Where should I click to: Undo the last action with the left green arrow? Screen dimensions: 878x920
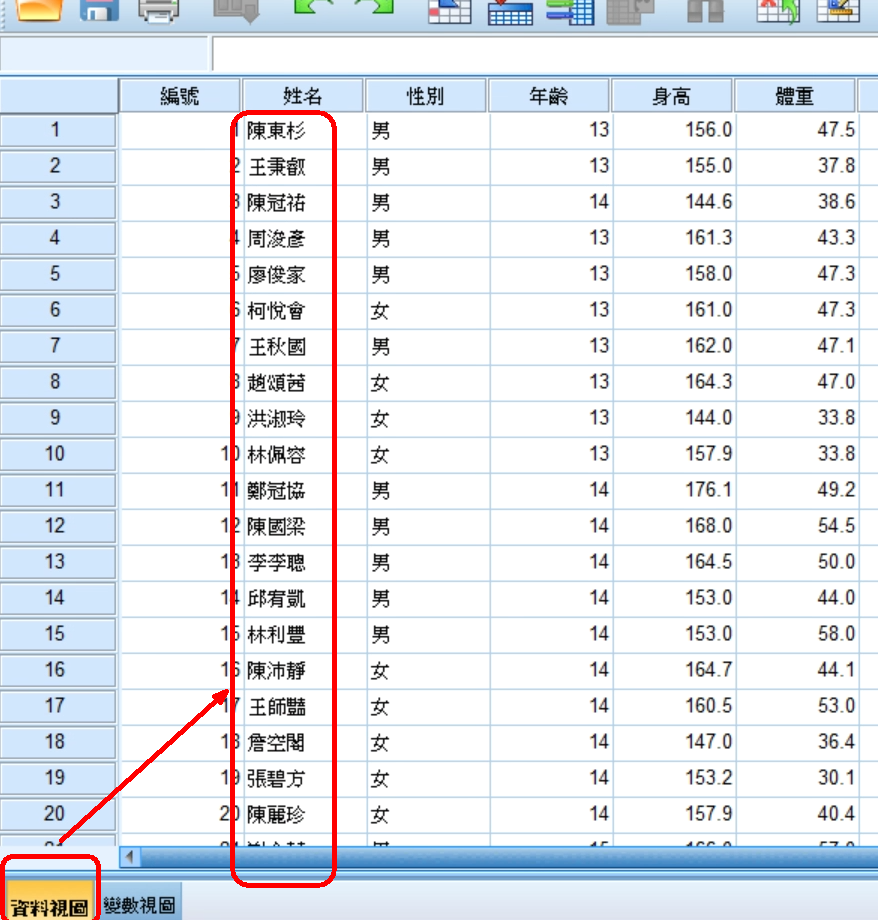312,8
